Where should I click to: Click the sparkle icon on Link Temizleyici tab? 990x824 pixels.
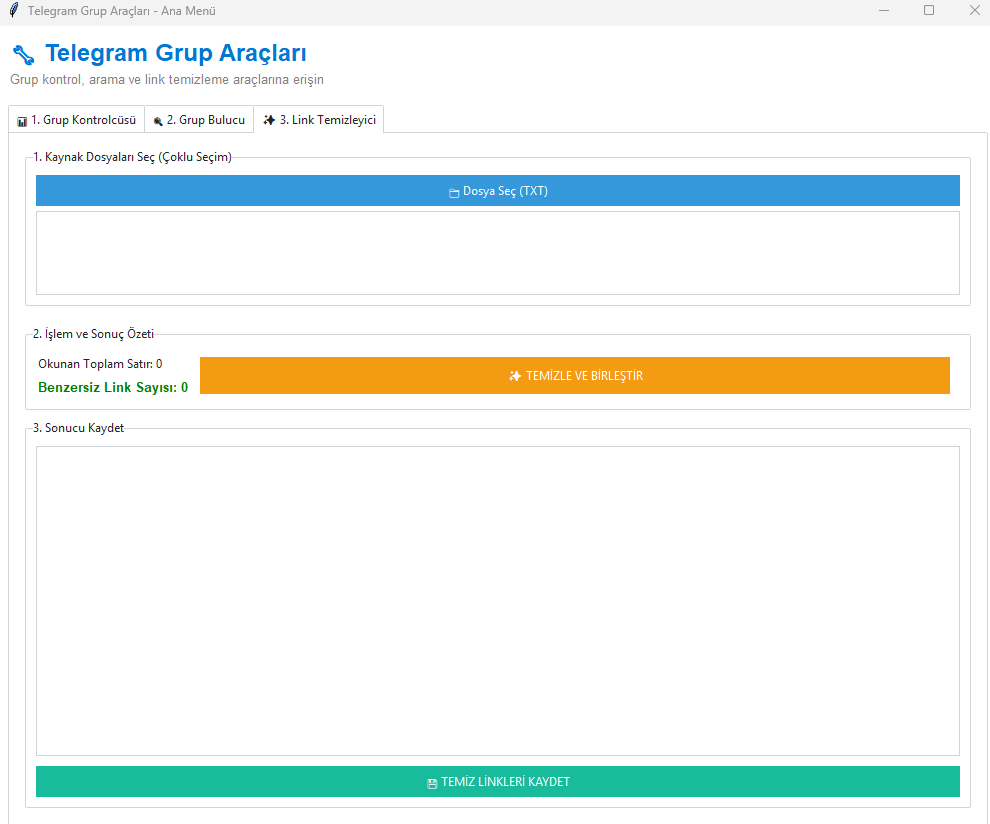(269, 120)
